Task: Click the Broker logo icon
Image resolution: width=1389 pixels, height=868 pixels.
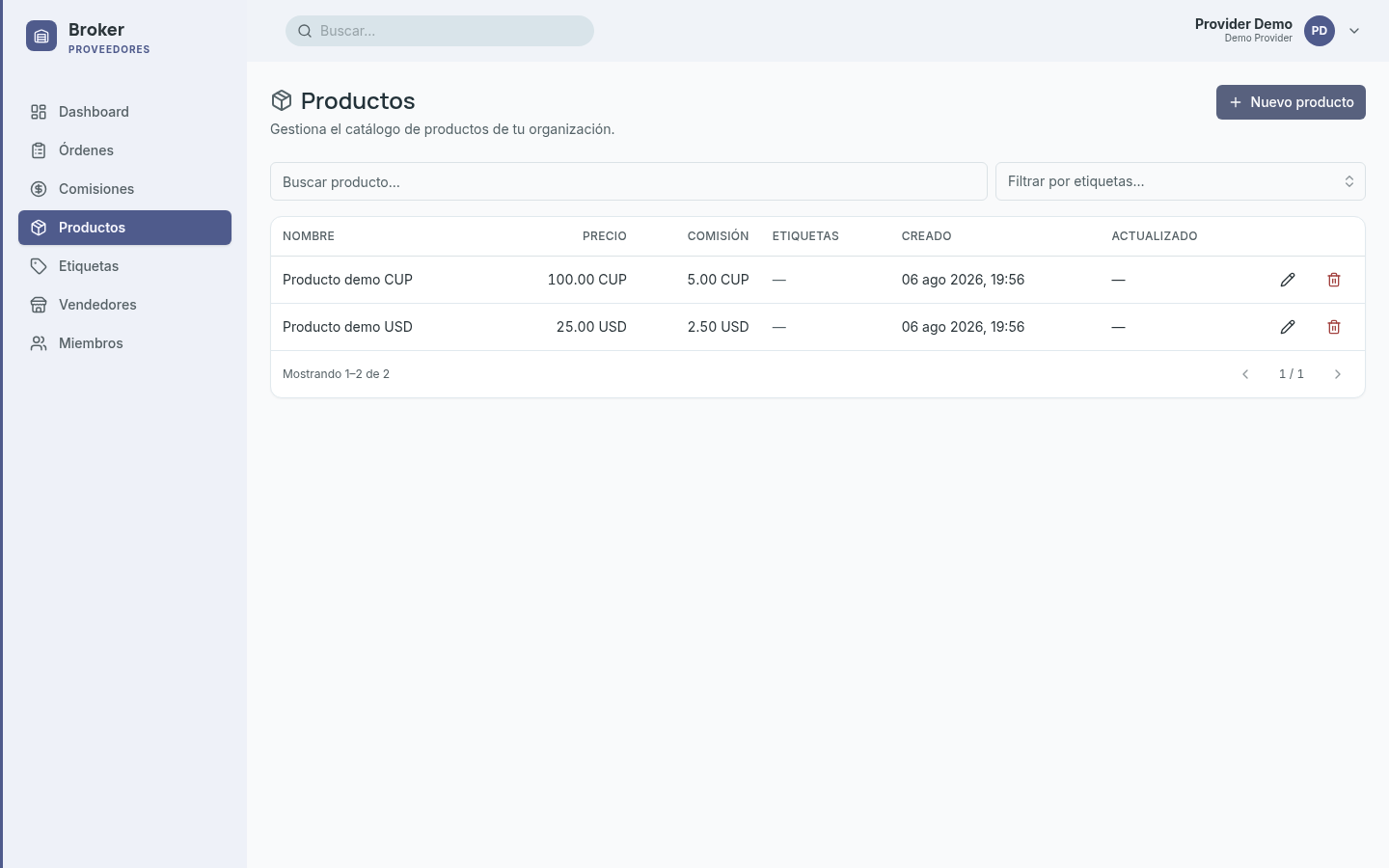Action: pyautogui.click(x=41, y=37)
